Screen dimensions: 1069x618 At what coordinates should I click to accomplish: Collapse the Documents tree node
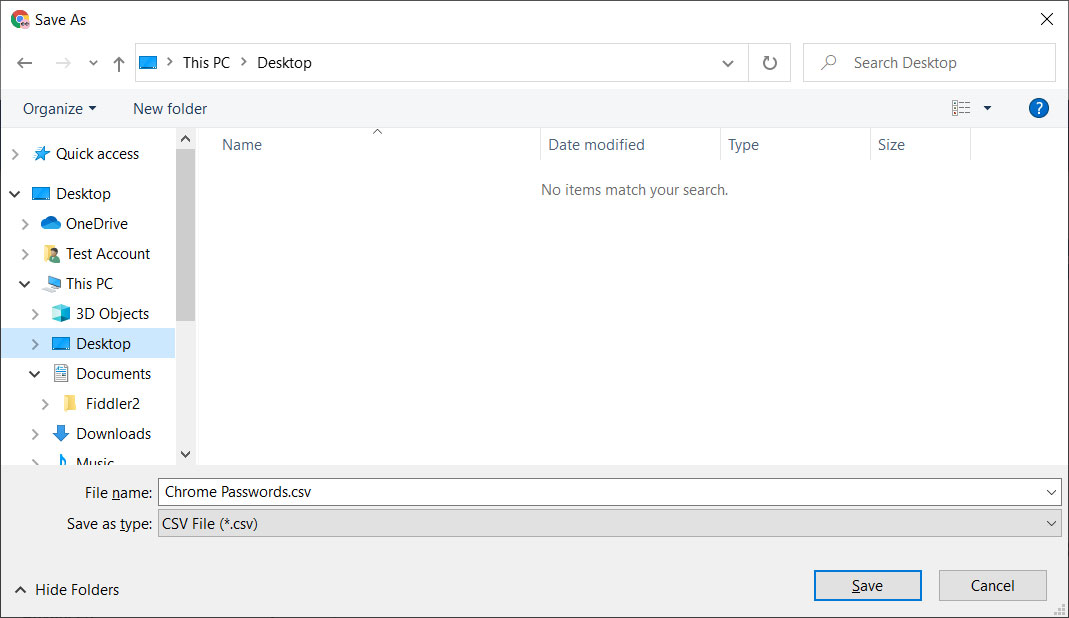point(35,374)
